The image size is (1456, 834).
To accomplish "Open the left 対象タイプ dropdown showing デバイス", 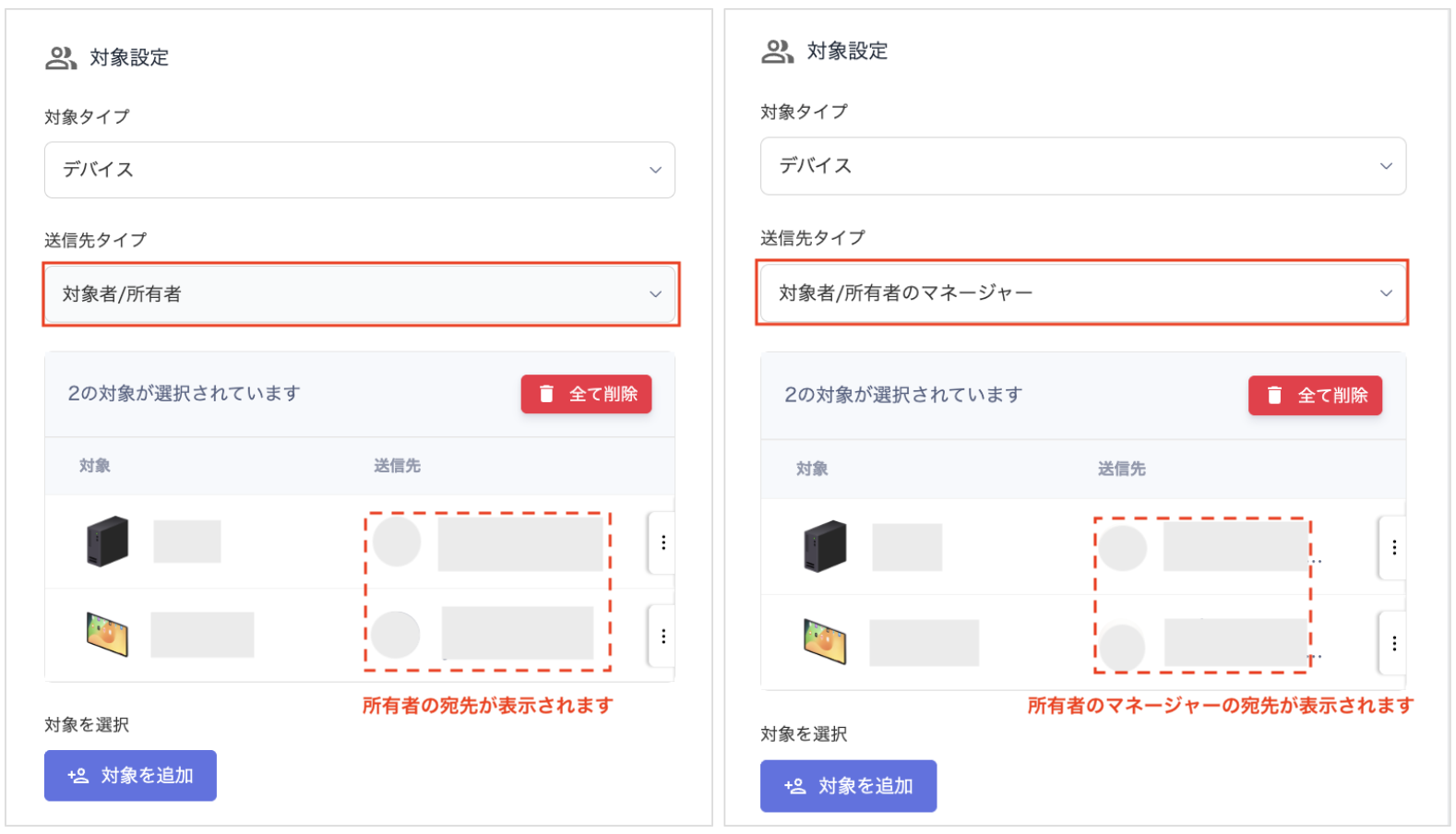I will pyautogui.click(x=359, y=170).
